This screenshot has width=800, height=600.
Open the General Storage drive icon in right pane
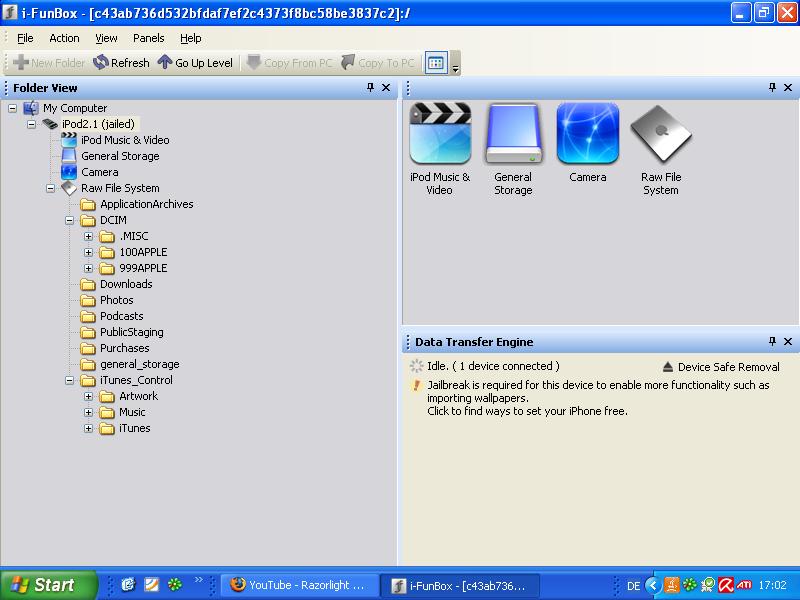(513, 148)
